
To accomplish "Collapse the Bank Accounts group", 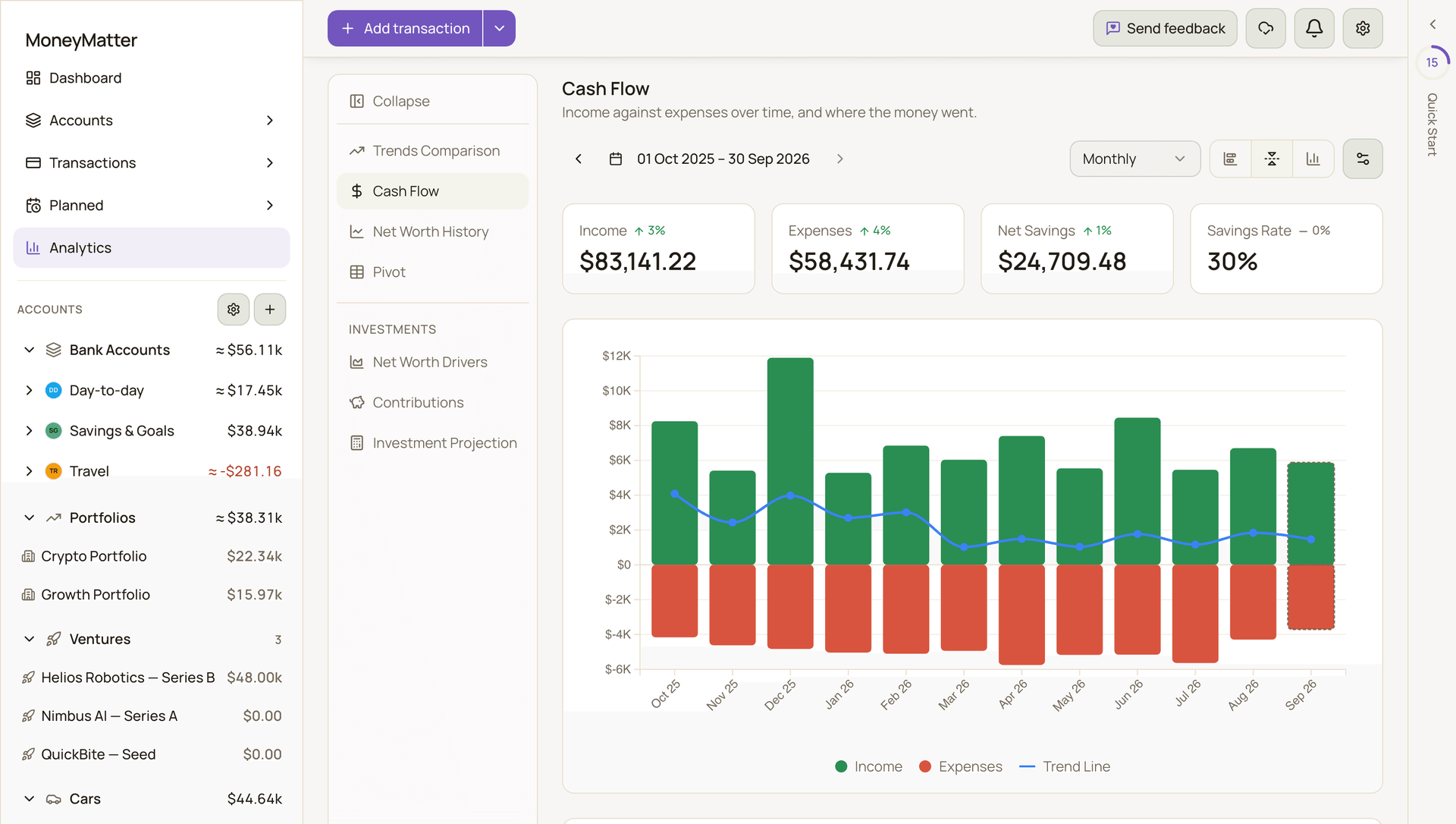I will (29, 350).
